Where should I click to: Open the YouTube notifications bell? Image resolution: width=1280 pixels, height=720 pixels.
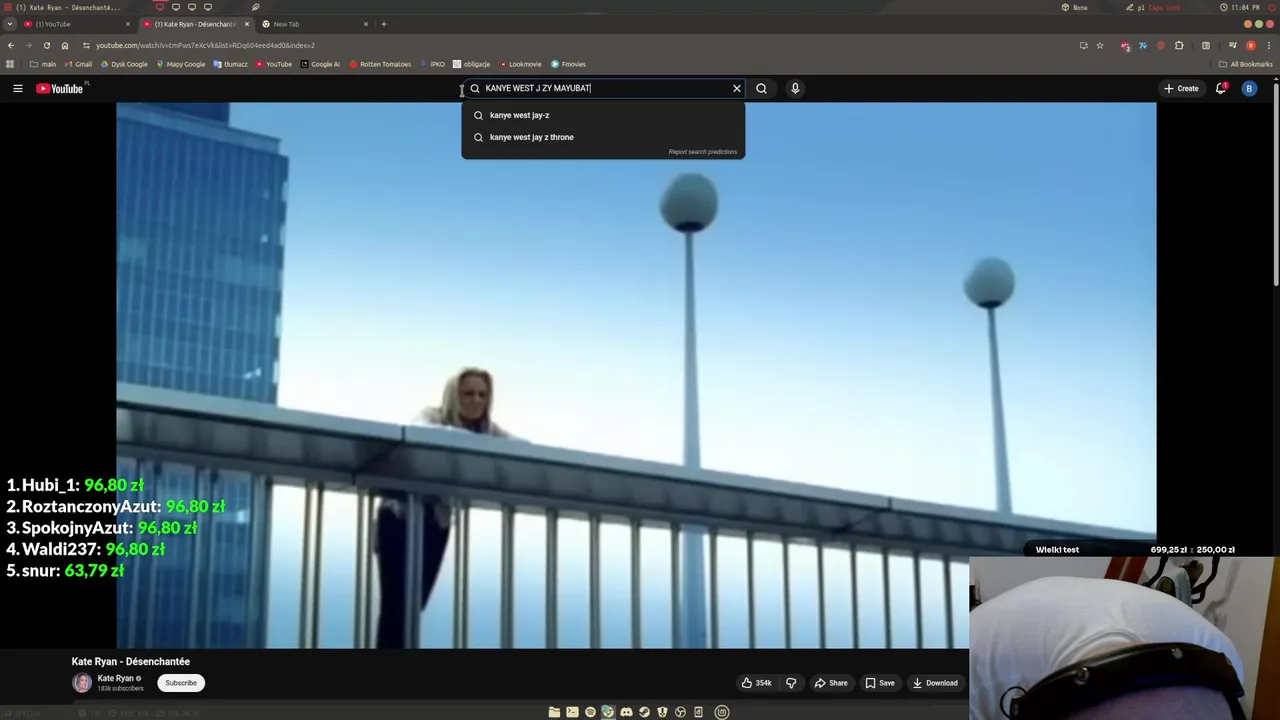[1220, 88]
